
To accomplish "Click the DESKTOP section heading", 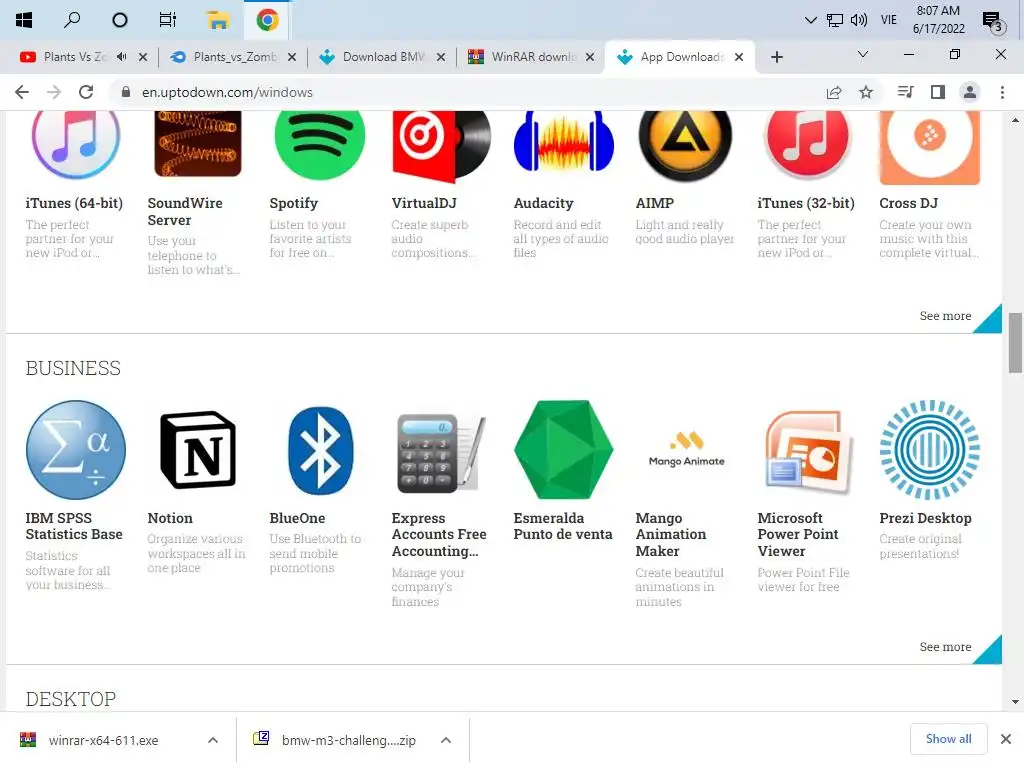I will (x=71, y=699).
